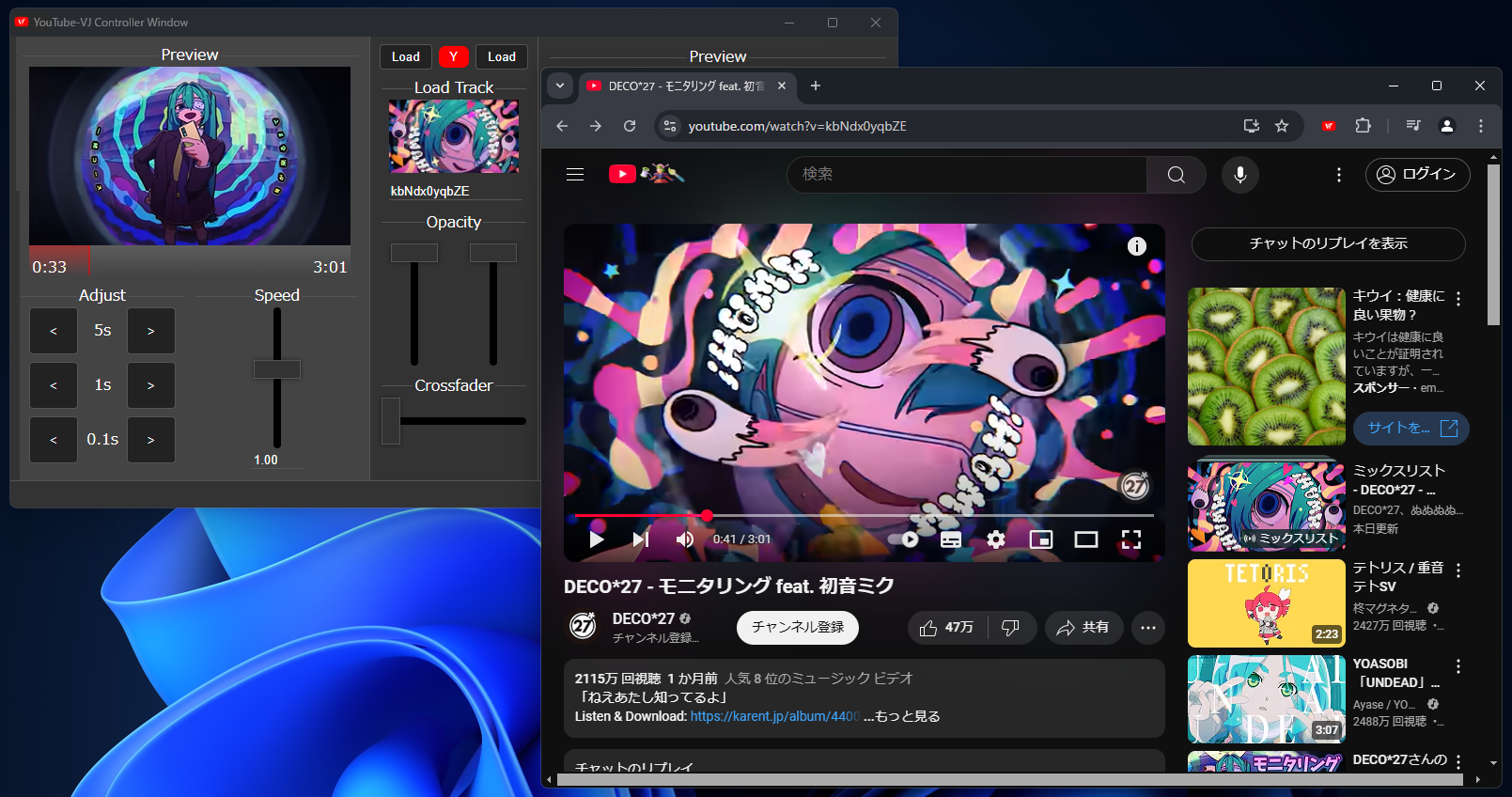
Task: Skip to the next video
Action: (x=641, y=539)
